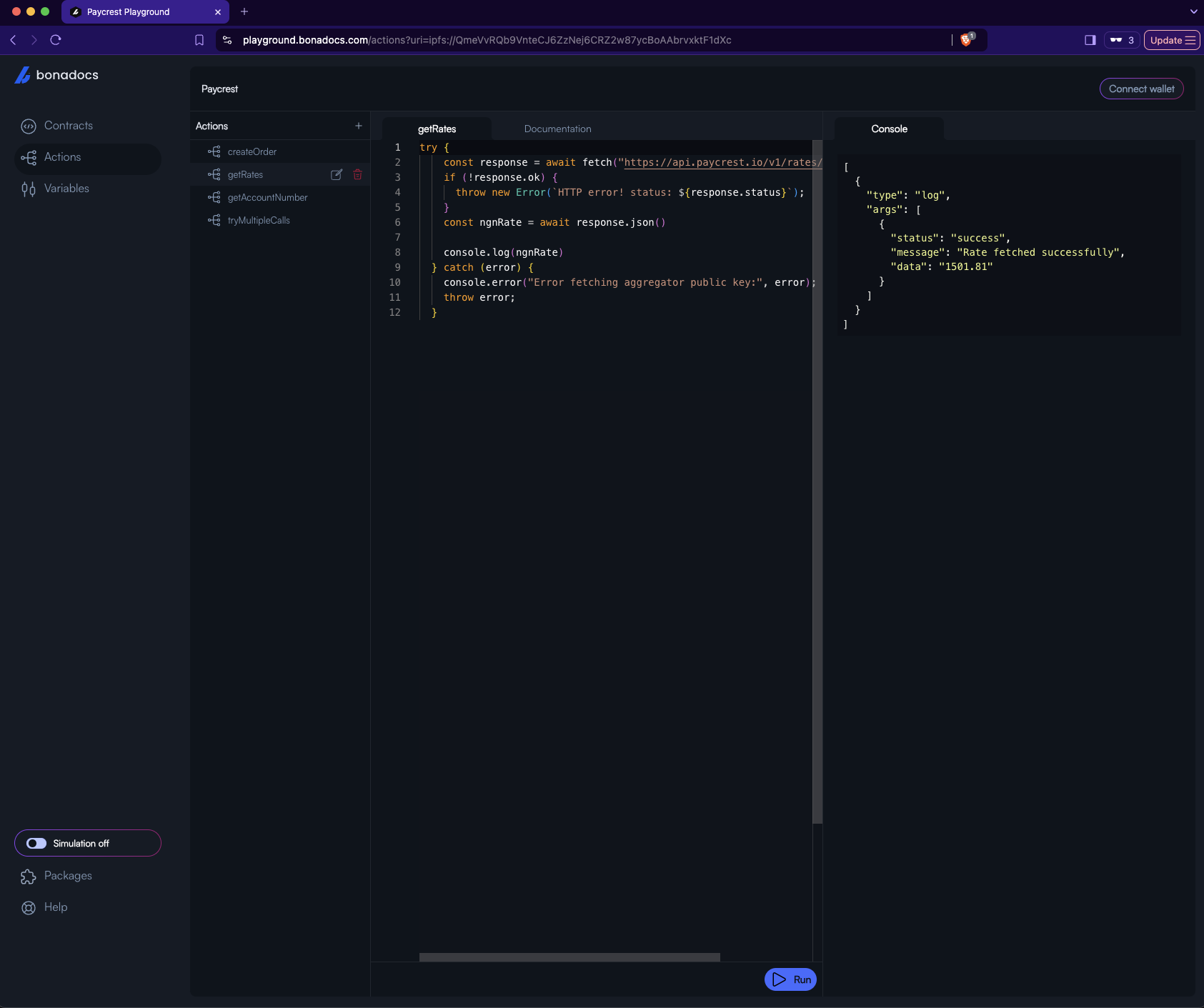
Task: Open the Contracts page link
Action: [x=69, y=126]
